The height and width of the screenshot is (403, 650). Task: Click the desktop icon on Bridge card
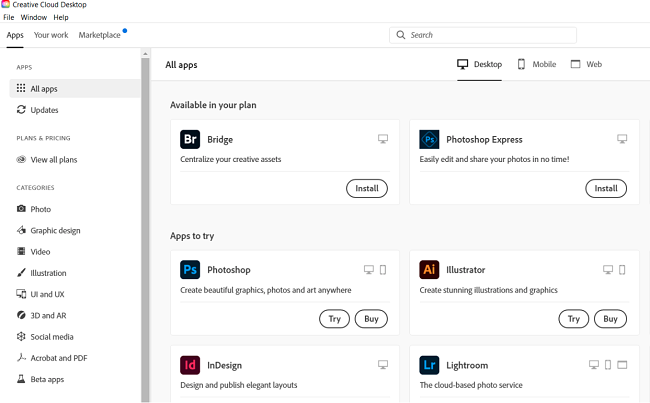(383, 139)
